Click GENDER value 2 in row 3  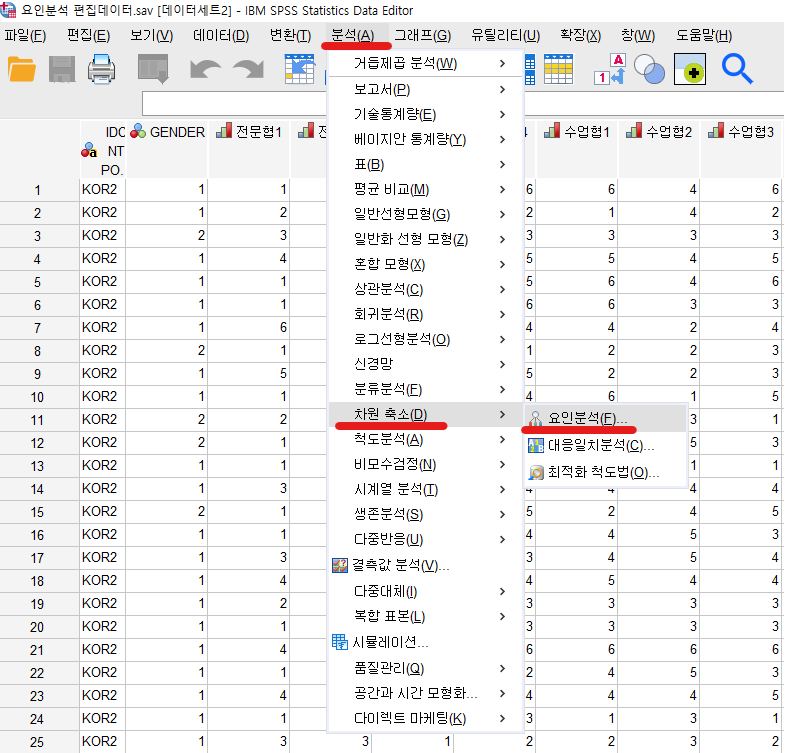[166, 235]
